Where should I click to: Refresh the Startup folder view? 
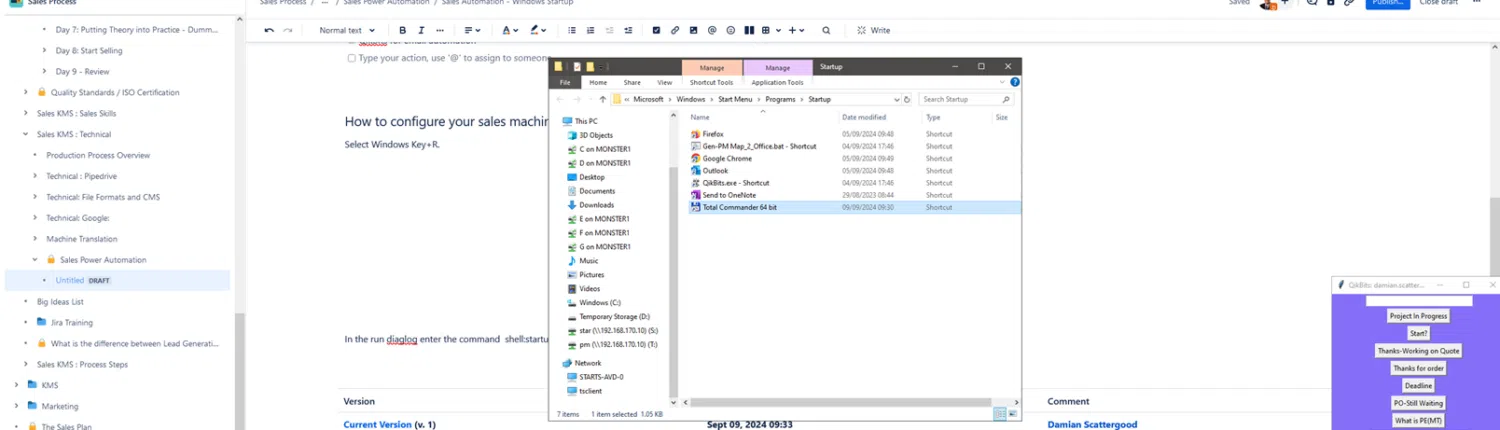click(907, 99)
